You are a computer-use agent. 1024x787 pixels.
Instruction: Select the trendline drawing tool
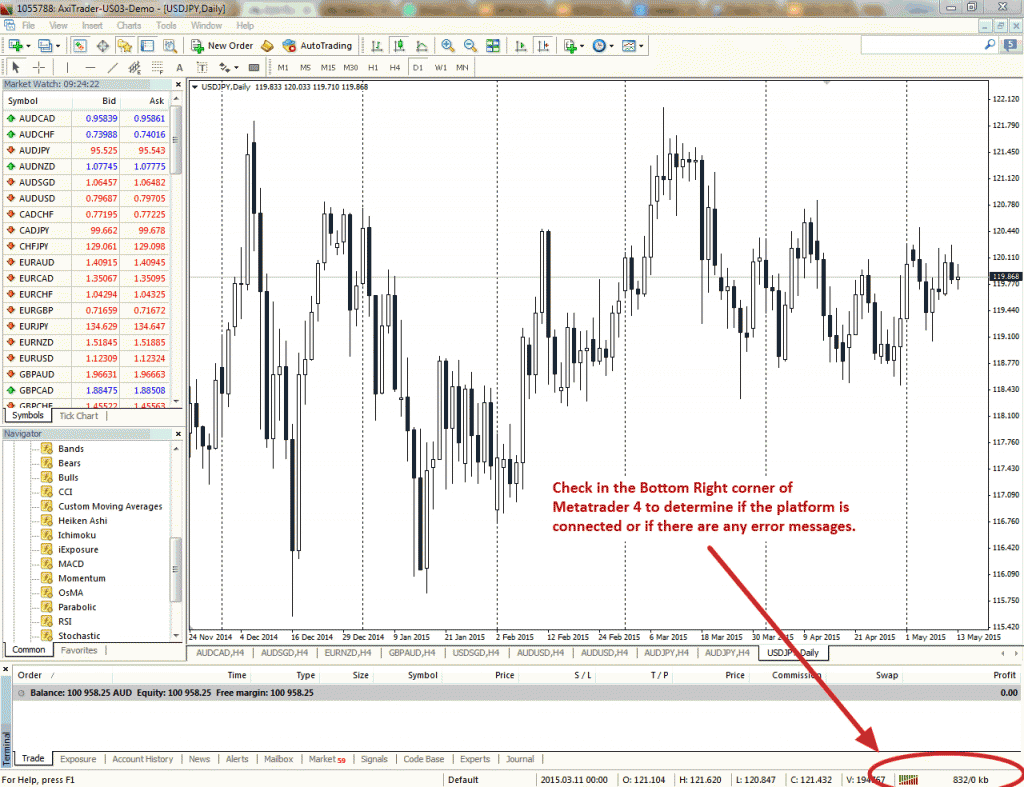point(112,67)
